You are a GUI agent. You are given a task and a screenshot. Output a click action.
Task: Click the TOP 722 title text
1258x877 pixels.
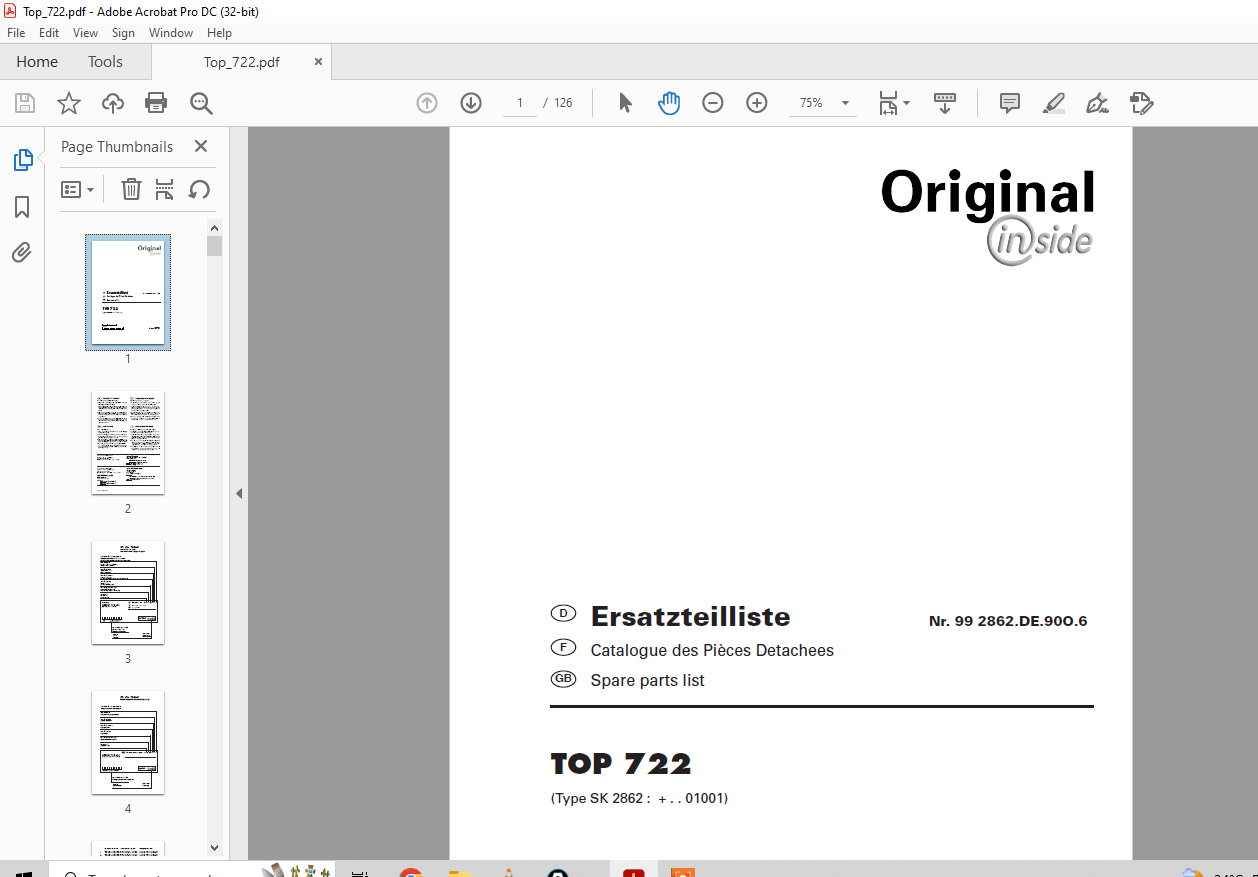click(x=621, y=764)
